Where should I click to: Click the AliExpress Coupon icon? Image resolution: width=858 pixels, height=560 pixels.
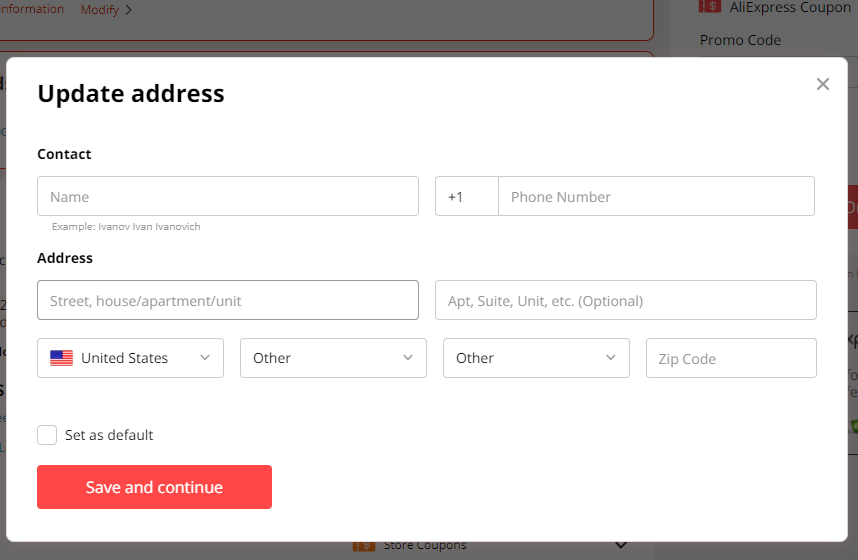[x=710, y=6]
